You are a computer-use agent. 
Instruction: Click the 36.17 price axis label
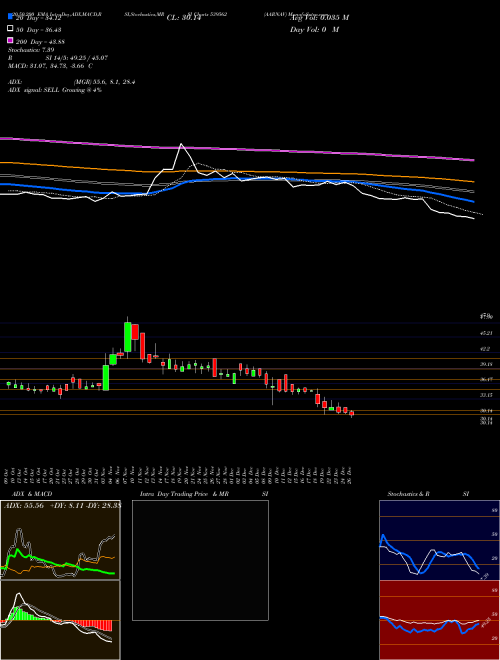point(487,379)
